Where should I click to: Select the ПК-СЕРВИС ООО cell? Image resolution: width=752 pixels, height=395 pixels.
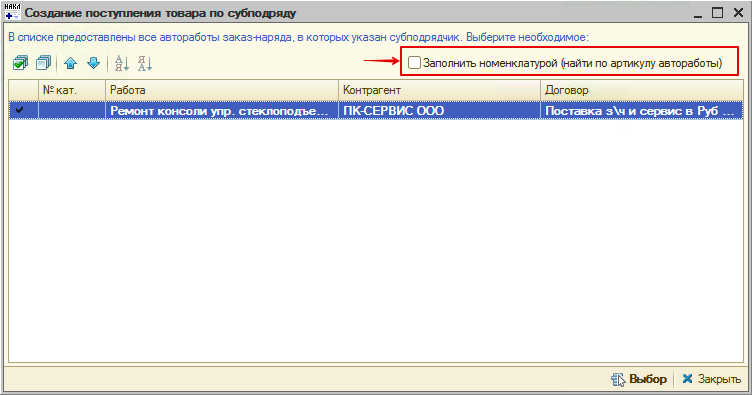point(439,110)
